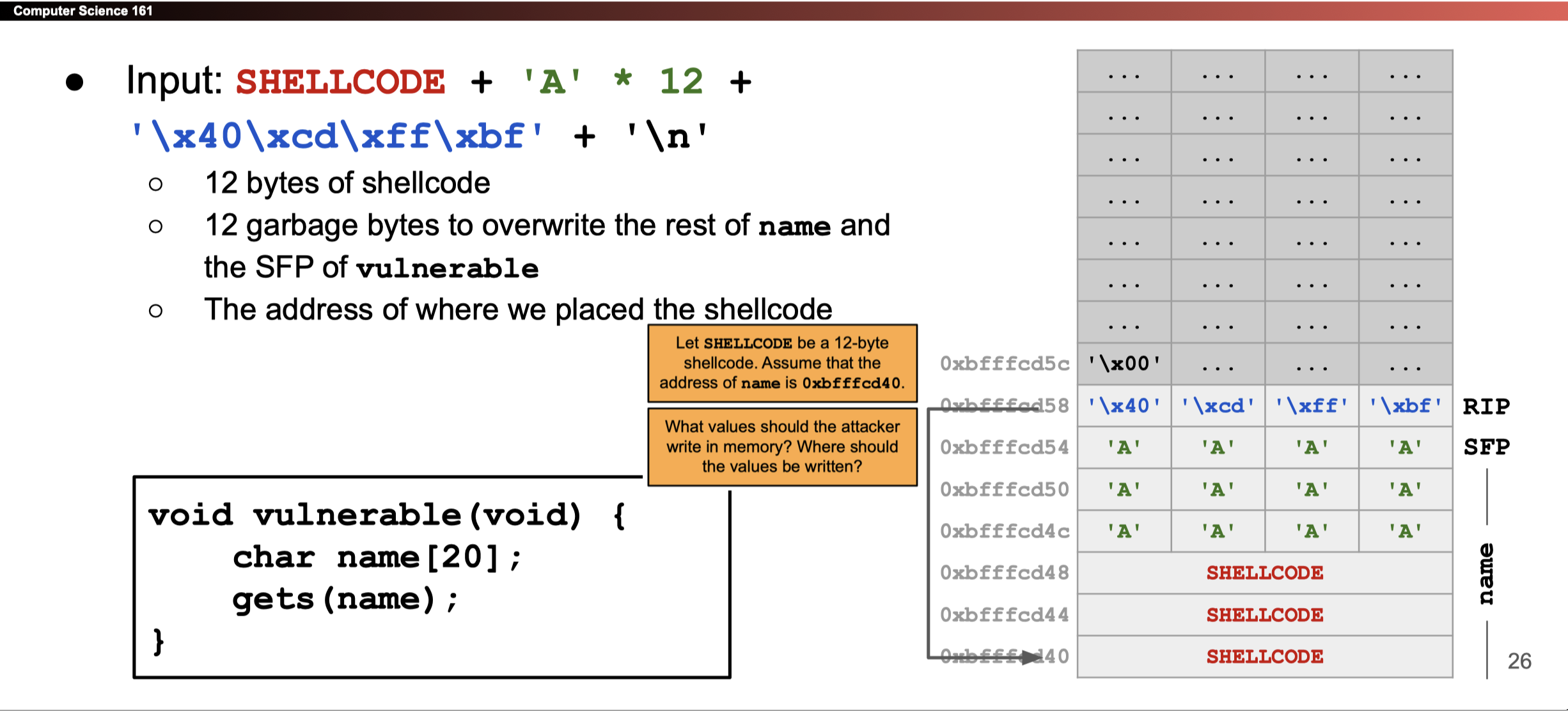Click the address label 0xbfffcd48

pyautogui.click(x=1004, y=573)
